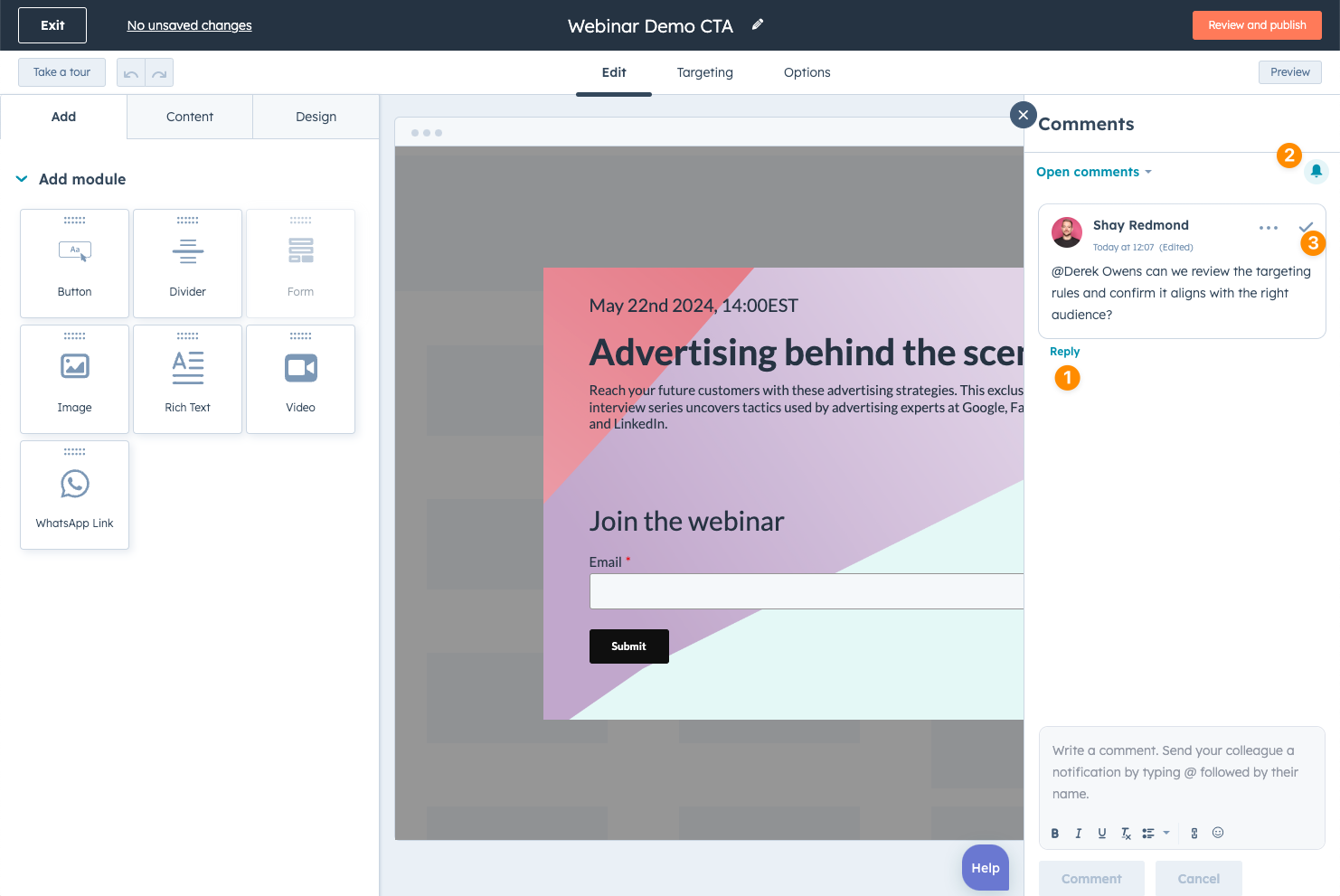This screenshot has height=896, width=1340.
Task: Open the Open comments filter dropdown
Action: [1093, 172]
